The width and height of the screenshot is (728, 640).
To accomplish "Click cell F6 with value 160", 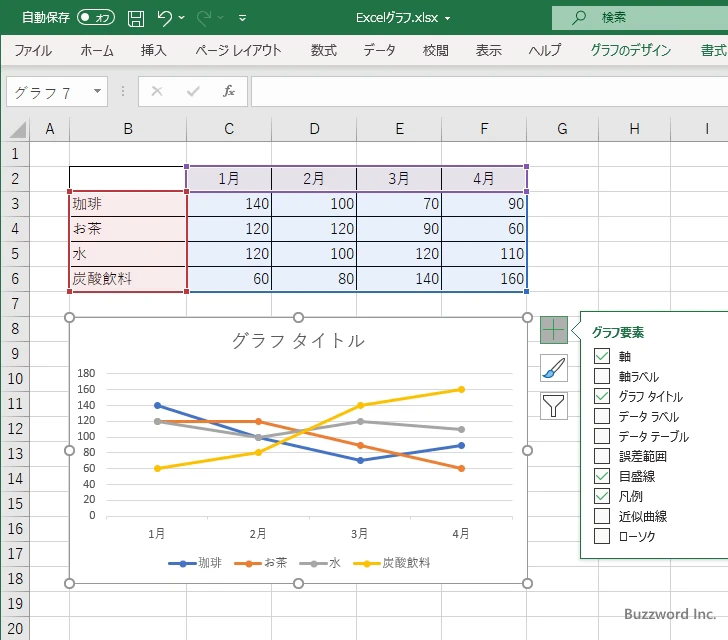I will (x=484, y=279).
